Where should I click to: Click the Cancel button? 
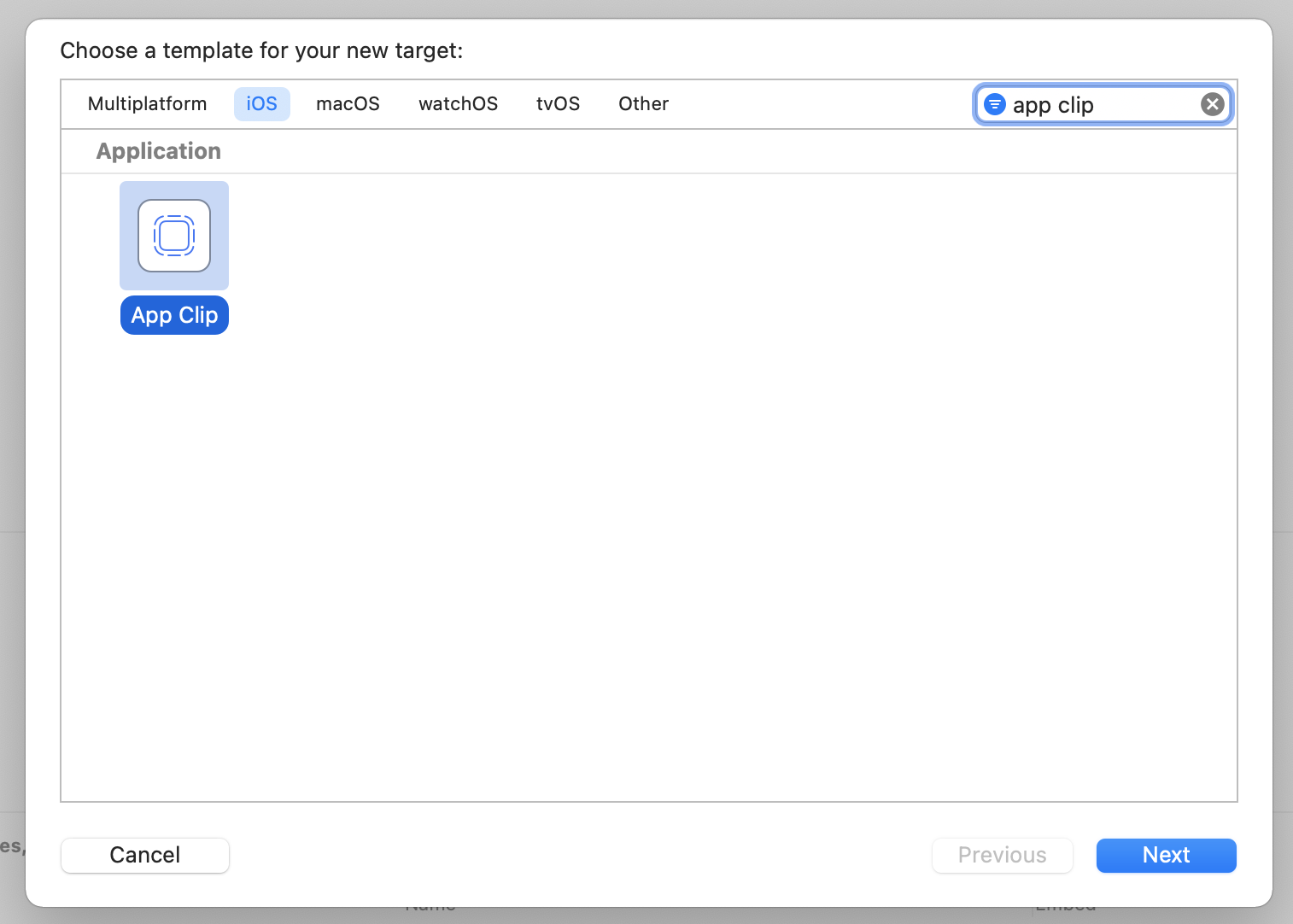pos(145,856)
